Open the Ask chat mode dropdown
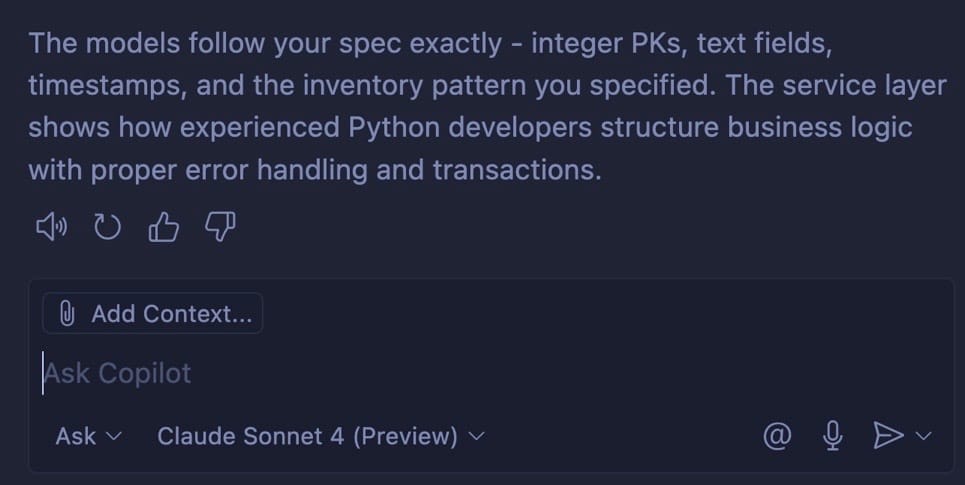965x485 pixels. tap(88, 436)
